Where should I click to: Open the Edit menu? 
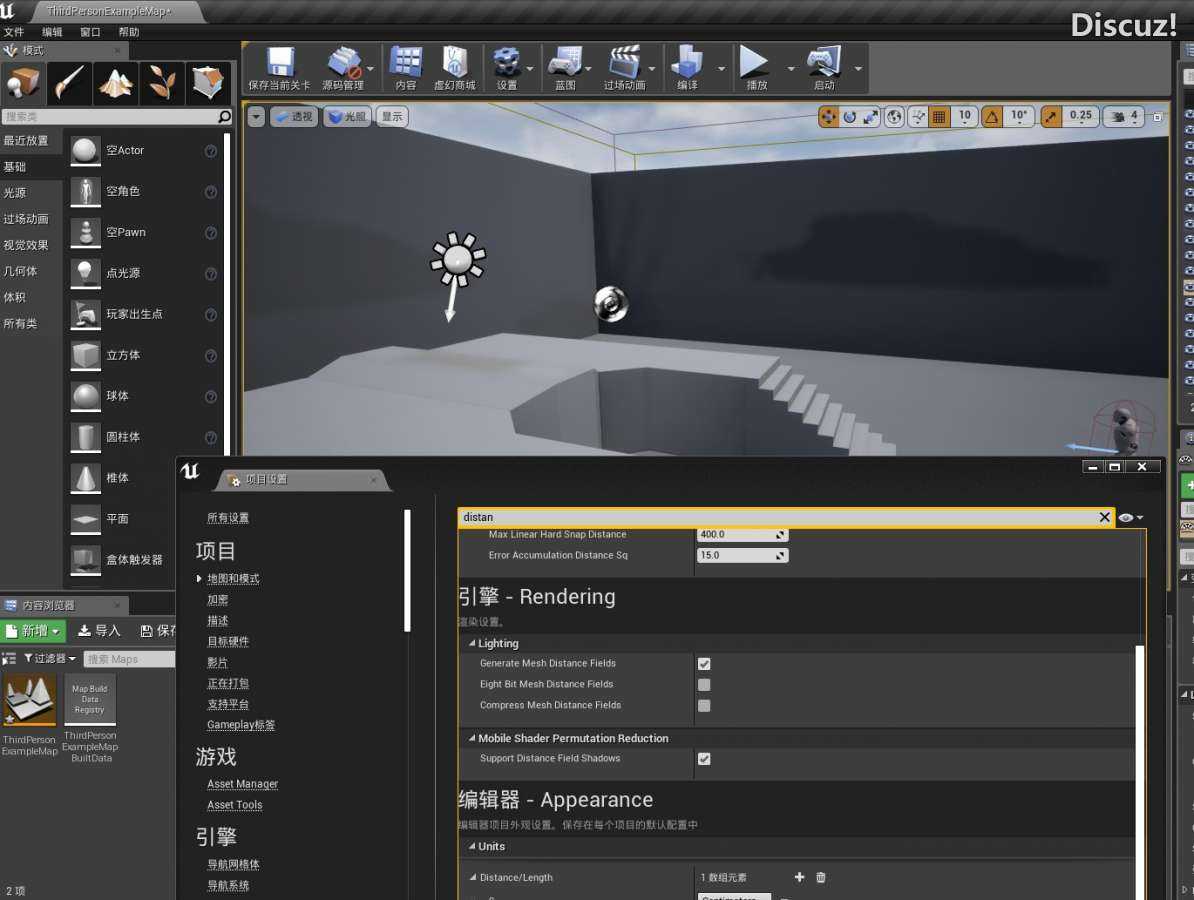tap(52, 32)
